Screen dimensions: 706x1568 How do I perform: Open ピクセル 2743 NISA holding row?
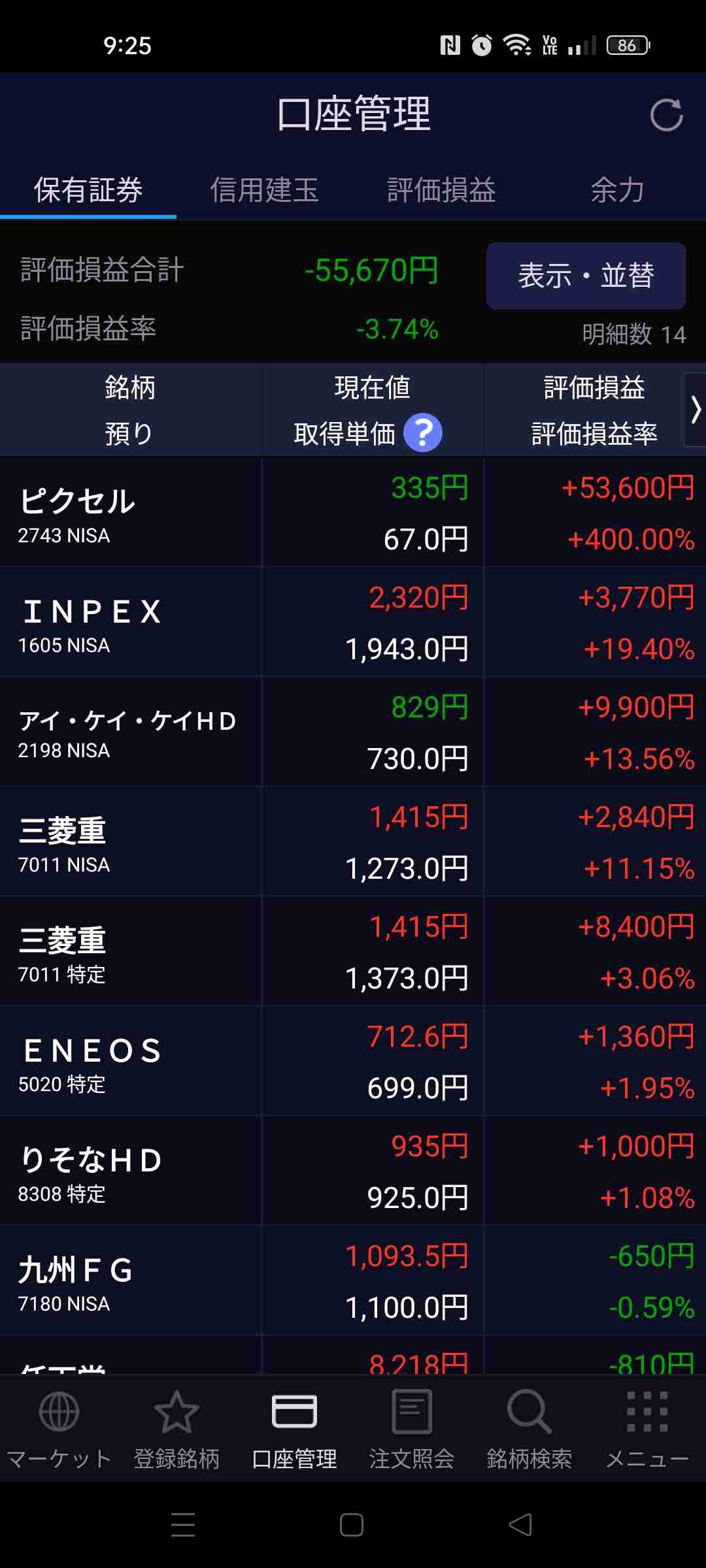(x=353, y=512)
